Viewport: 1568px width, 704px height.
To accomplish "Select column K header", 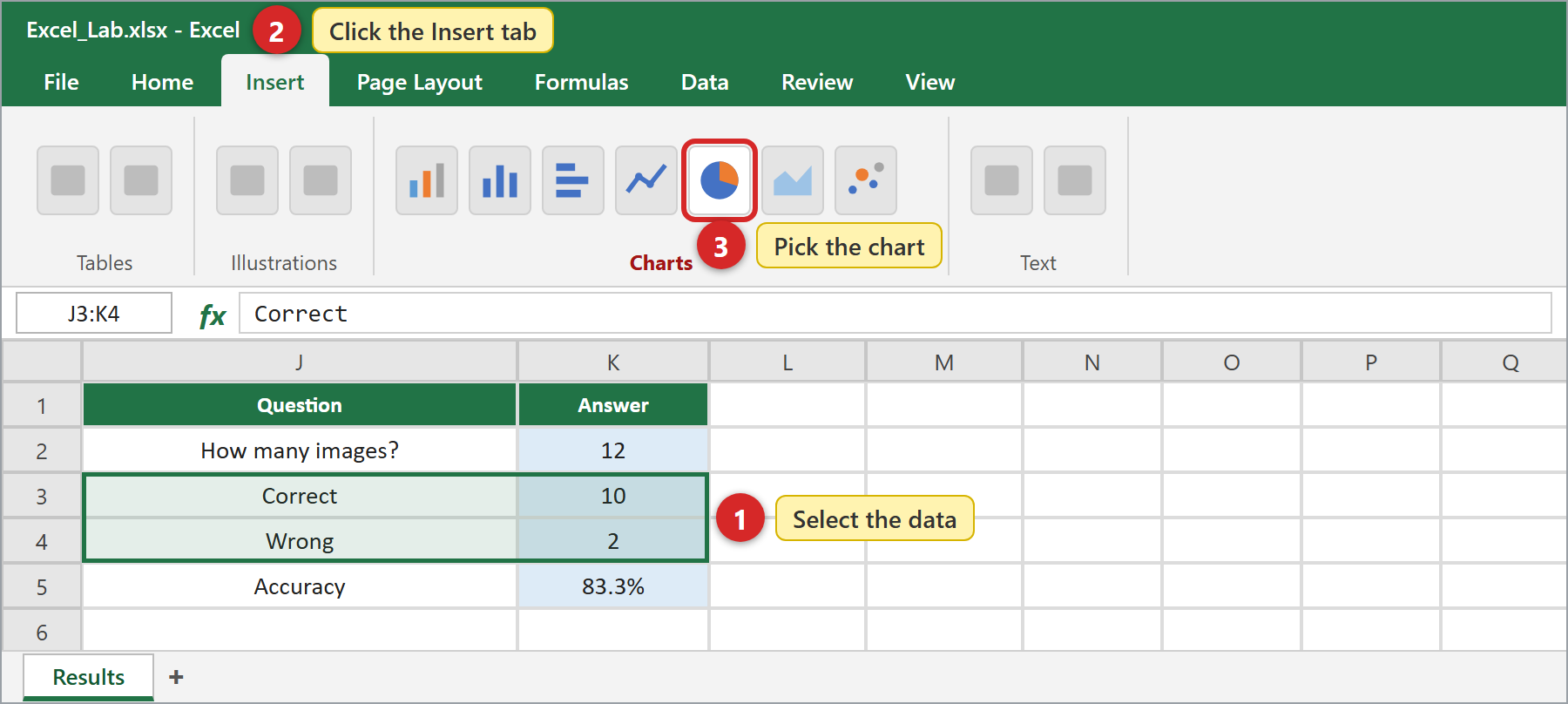I will [x=613, y=362].
